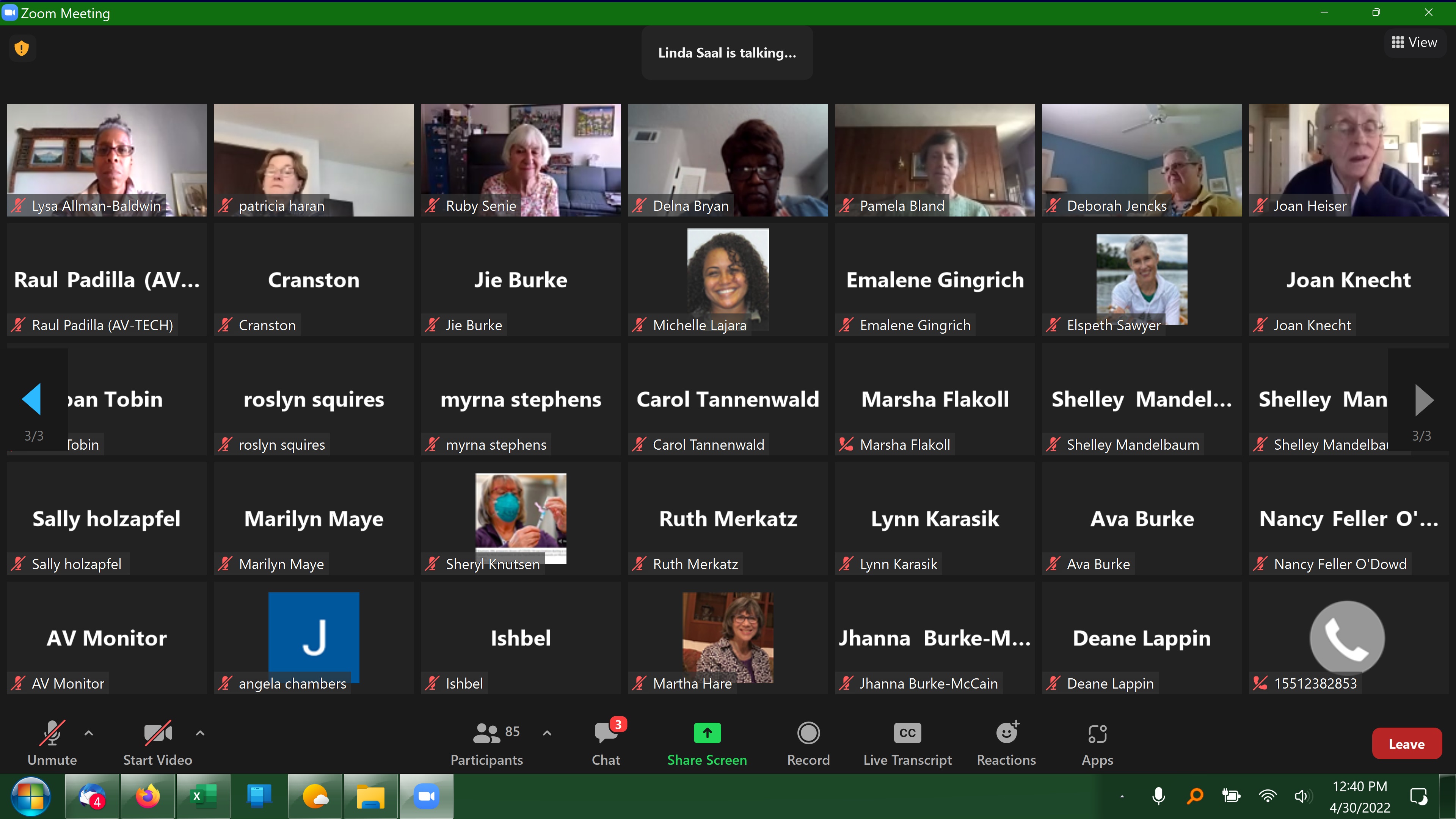Open the View layout menu
The width and height of the screenshot is (1456, 819).
[x=1414, y=42]
